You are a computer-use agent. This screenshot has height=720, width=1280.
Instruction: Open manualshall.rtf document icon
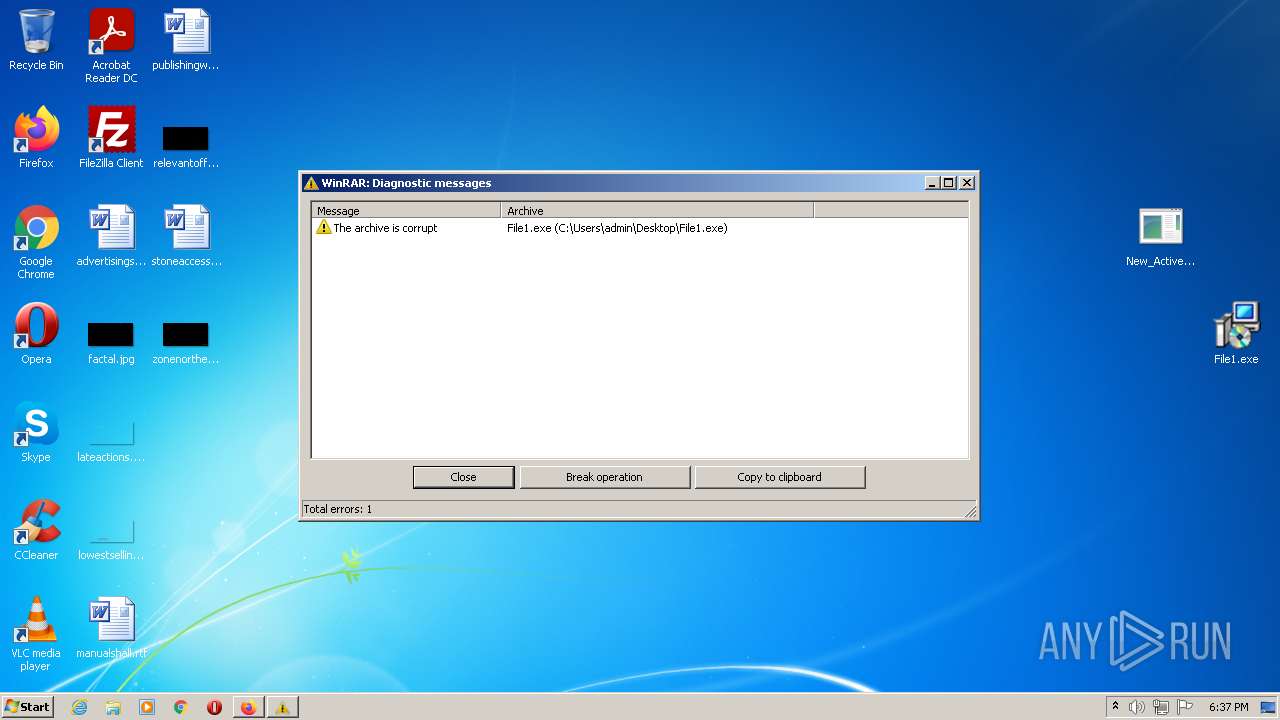click(x=111, y=628)
